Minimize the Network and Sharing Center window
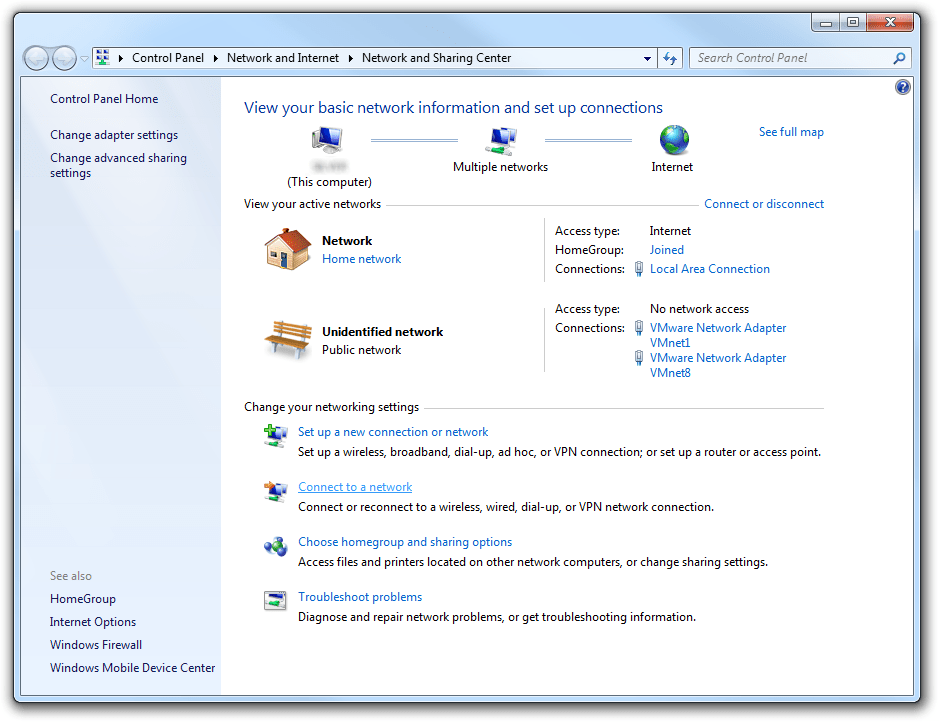 826,23
